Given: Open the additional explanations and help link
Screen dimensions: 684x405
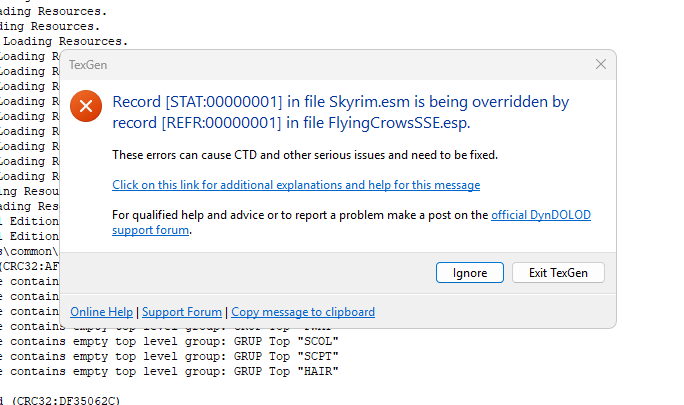Looking at the screenshot, I should pos(296,185).
